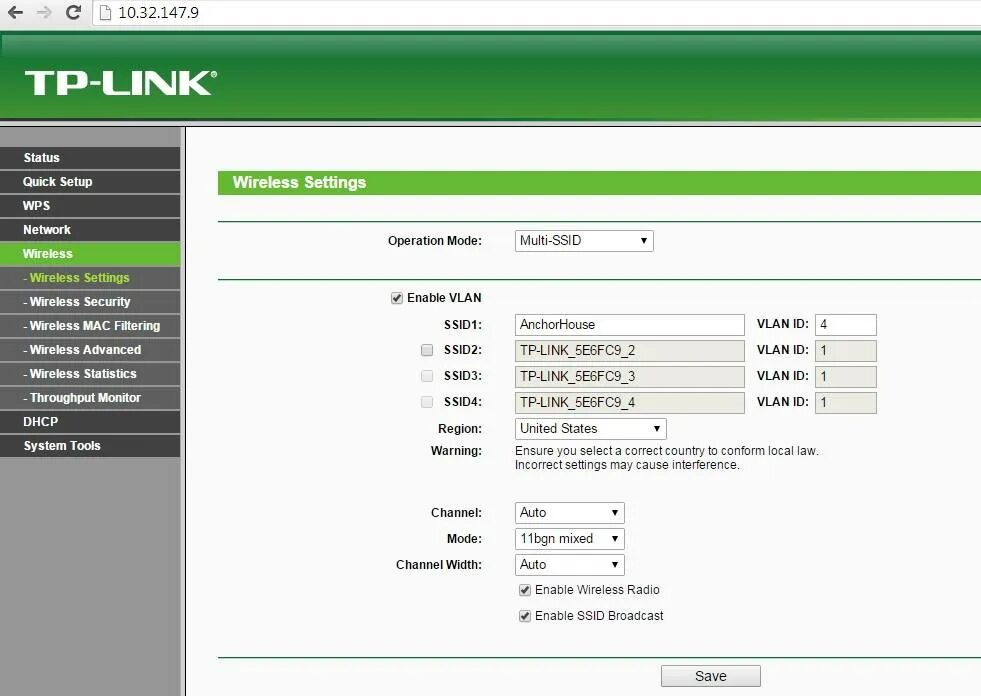This screenshot has height=696, width=981.
Task: Enable the SSID3 checkbox
Action: pyautogui.click(x=427, y=376)
